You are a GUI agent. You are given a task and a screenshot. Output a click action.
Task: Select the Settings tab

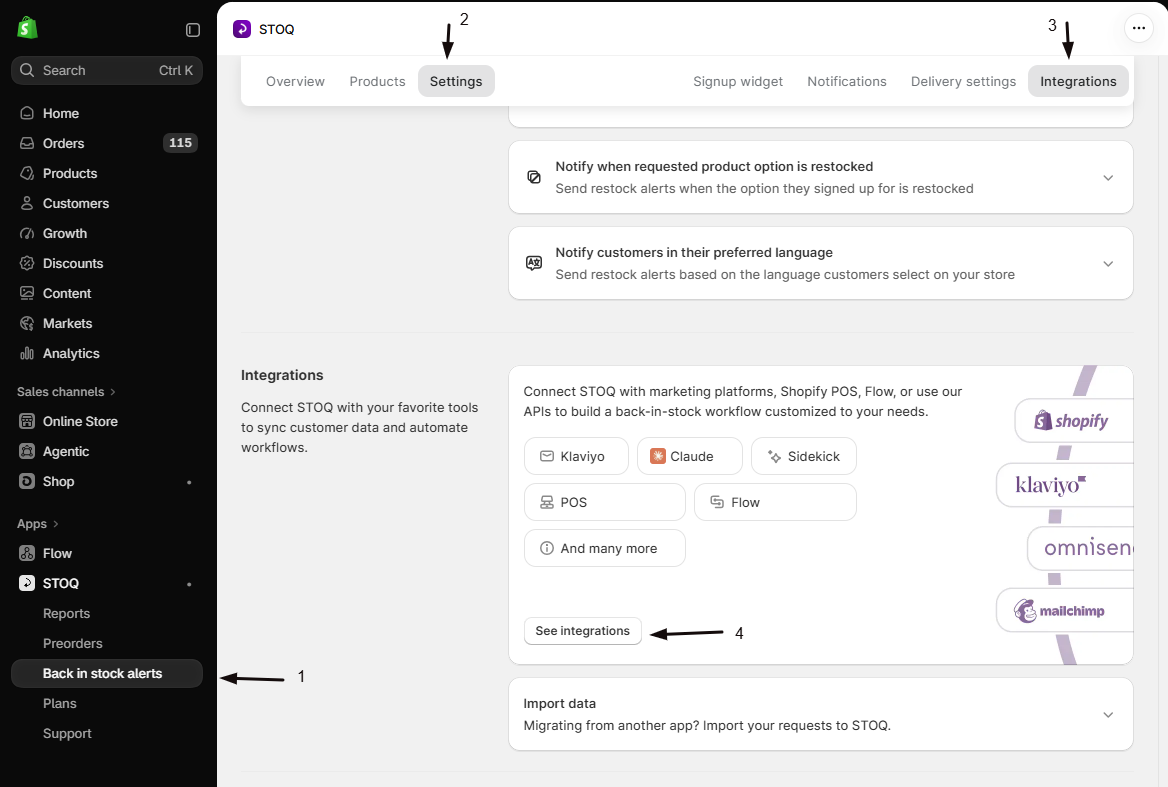pos(456,81)
